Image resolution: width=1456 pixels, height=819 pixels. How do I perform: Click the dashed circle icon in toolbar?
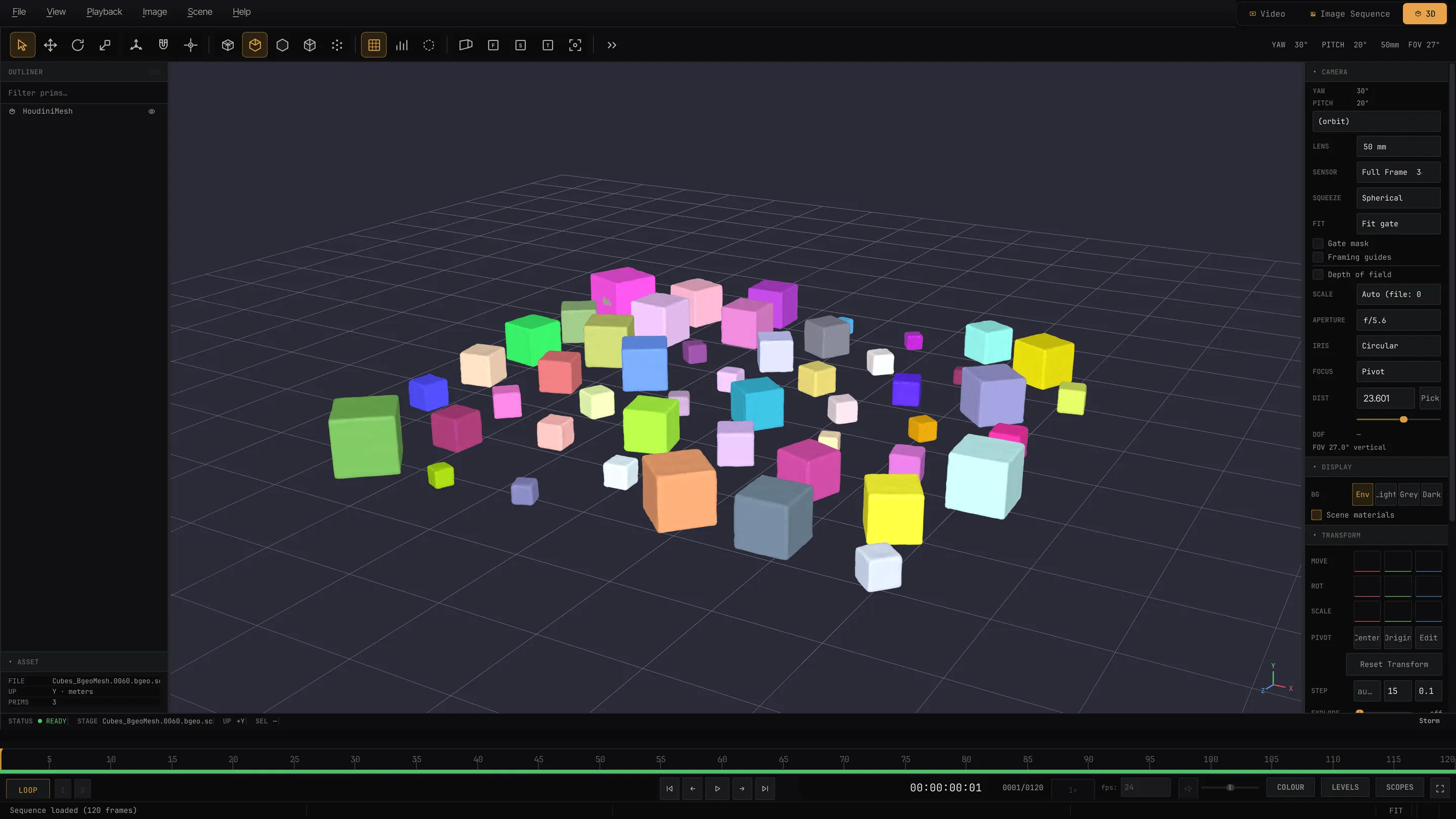429,45
